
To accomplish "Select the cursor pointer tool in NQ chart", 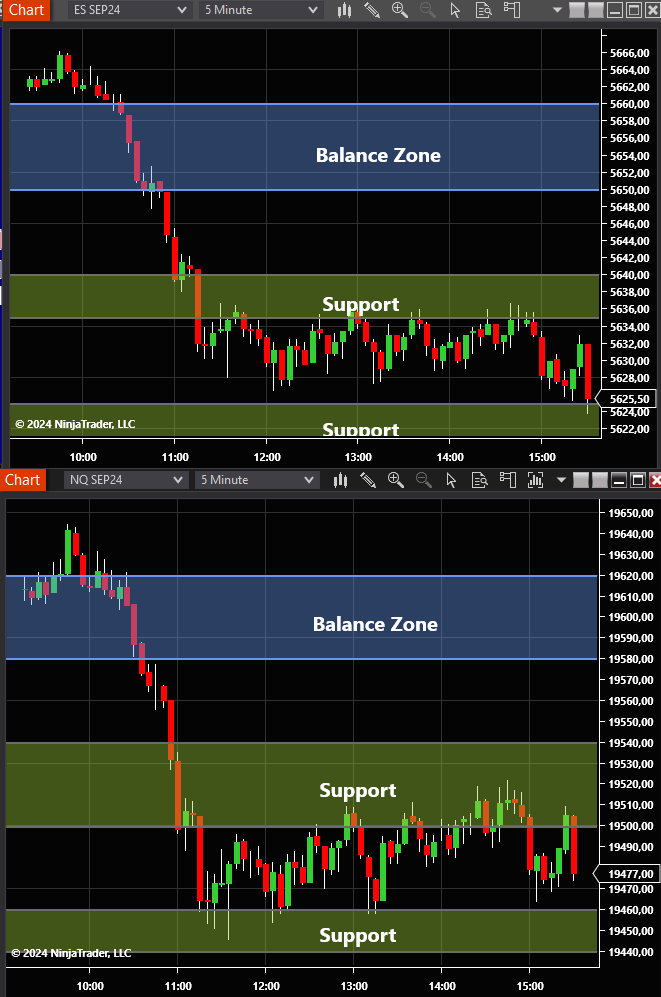I will click(x=451, y=480).
